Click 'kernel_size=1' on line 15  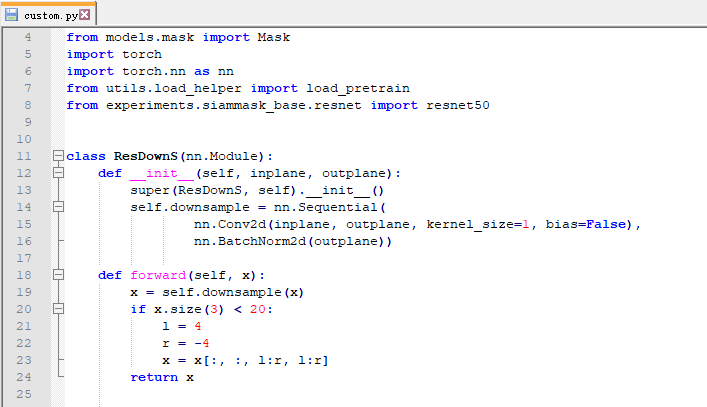pos(478,224)
